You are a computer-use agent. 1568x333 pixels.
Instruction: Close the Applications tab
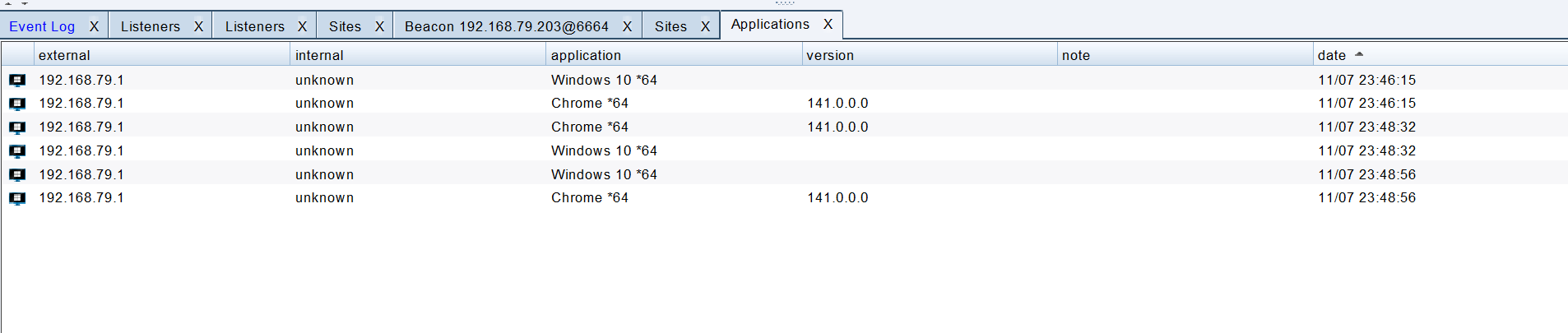(828, 24)
